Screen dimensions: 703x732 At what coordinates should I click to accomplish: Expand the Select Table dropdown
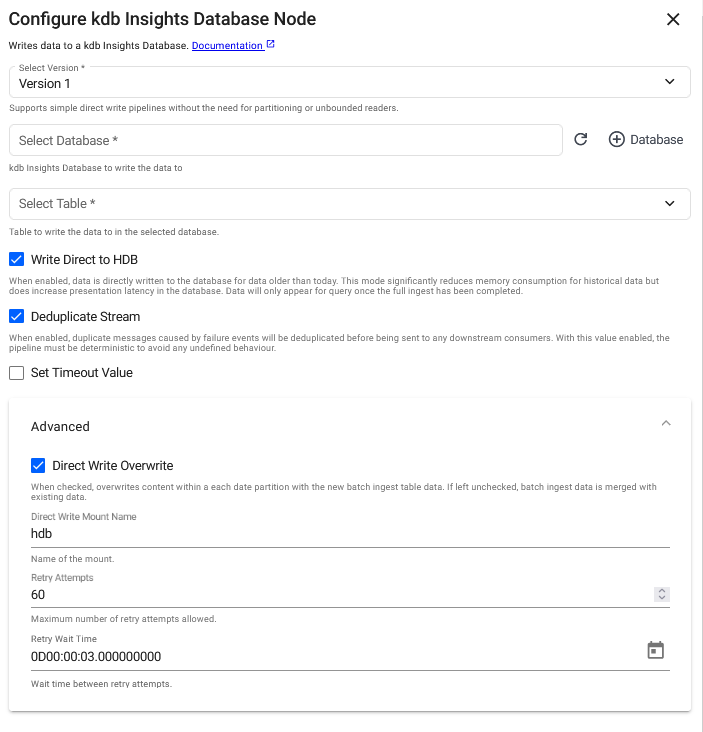(x=349, y=204)
